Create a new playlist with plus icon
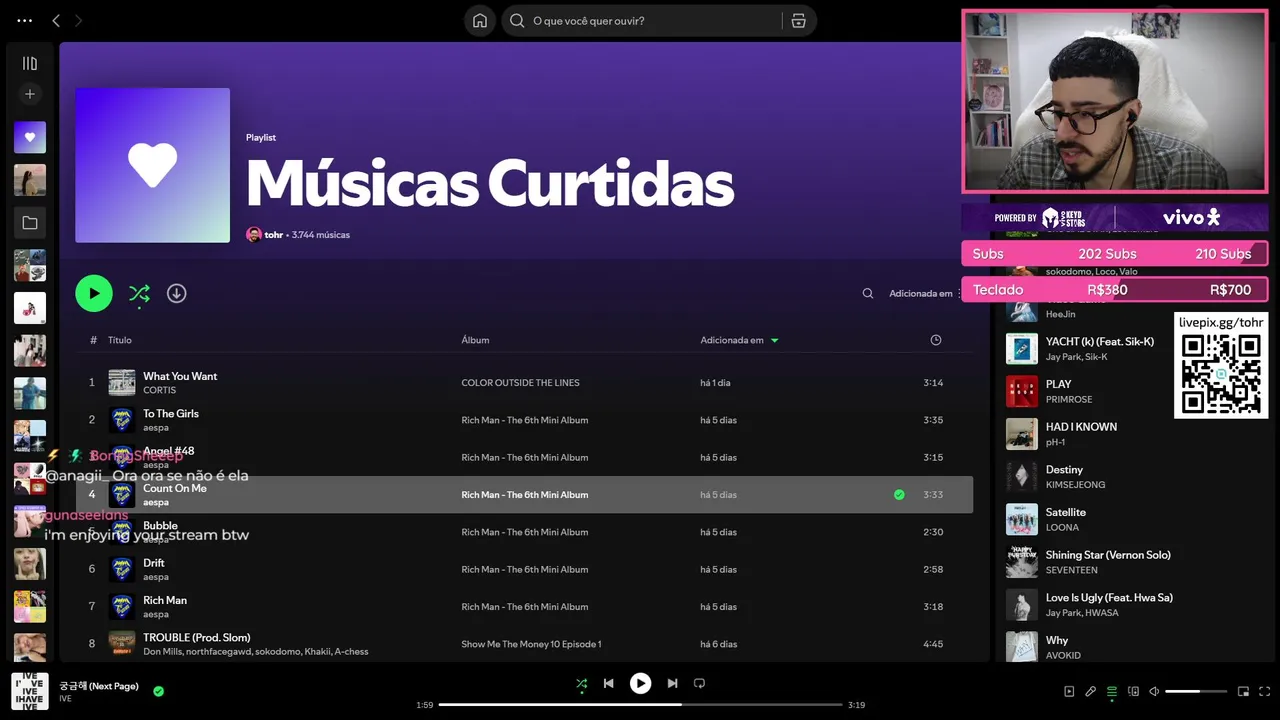The height and width of the screenshot is (720, 1280). coord(30,94)
